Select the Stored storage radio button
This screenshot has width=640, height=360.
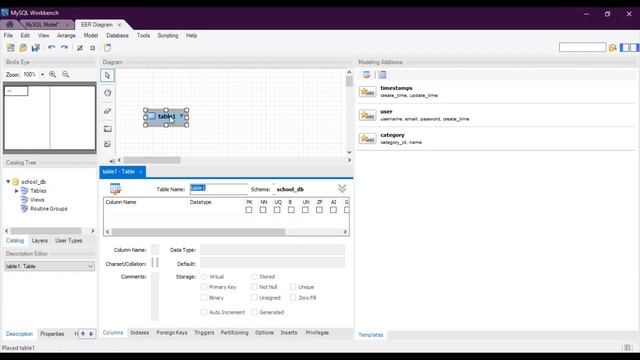pyautogui.click(x=254, y=277)
